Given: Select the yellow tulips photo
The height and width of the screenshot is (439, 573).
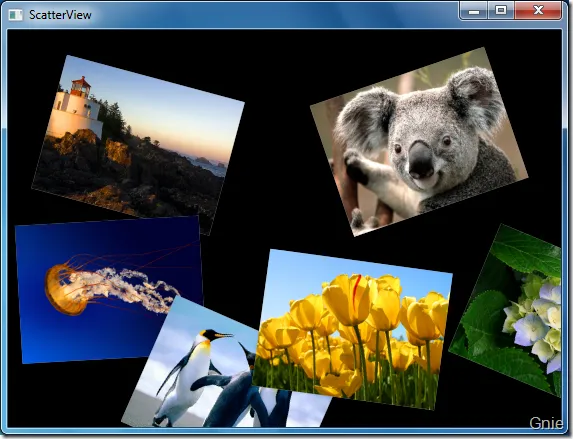Looking at the screenshot, I should coord(352,329).
